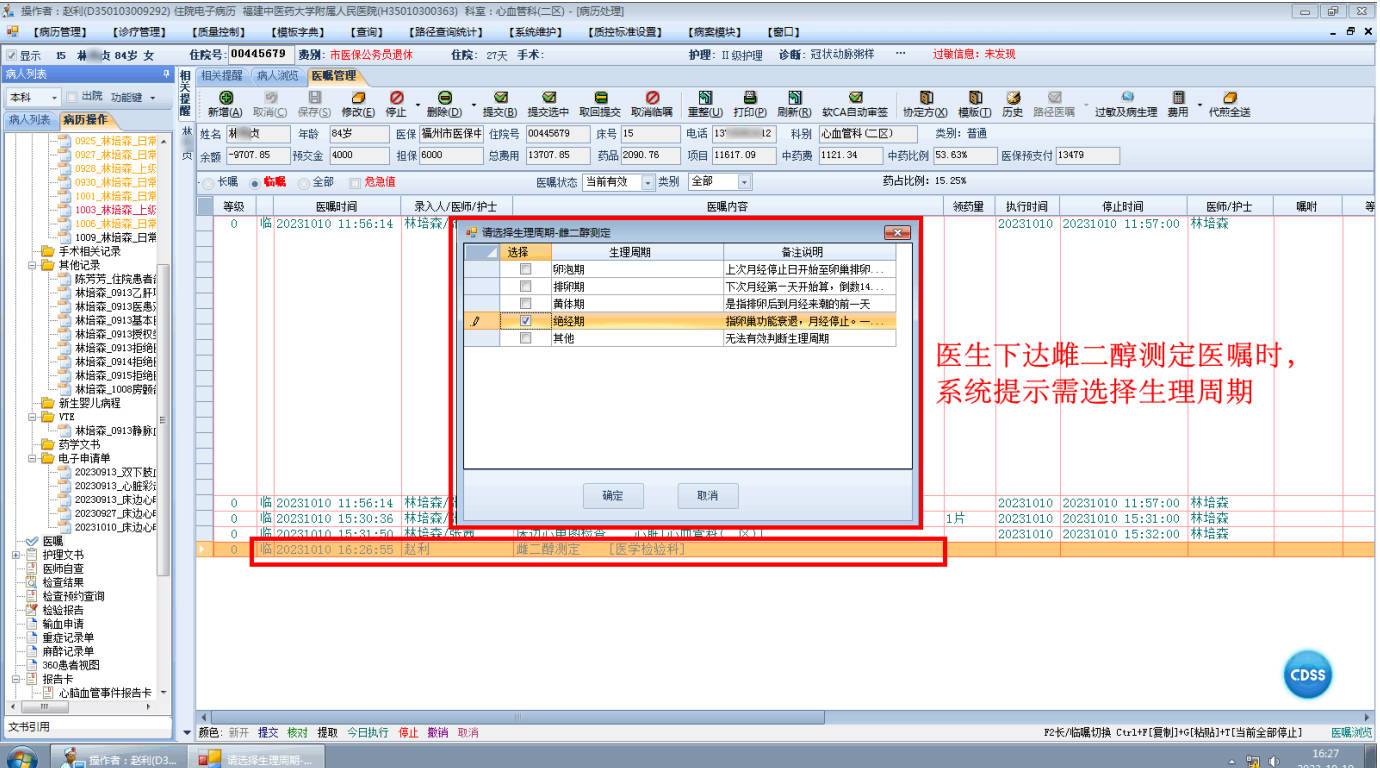Image resolution: width=1380 pixels, height=768 pixels.
Task: Click the 修改(E) edit order icon
Action: (358, 98)
